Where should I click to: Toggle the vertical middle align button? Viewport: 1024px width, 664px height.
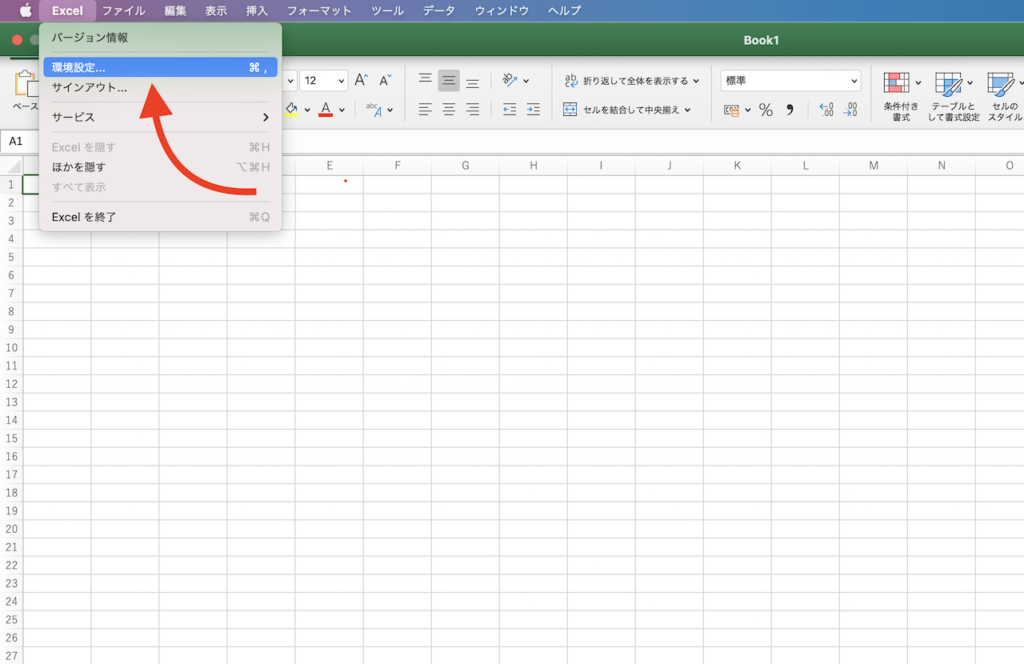click(449, 81)
